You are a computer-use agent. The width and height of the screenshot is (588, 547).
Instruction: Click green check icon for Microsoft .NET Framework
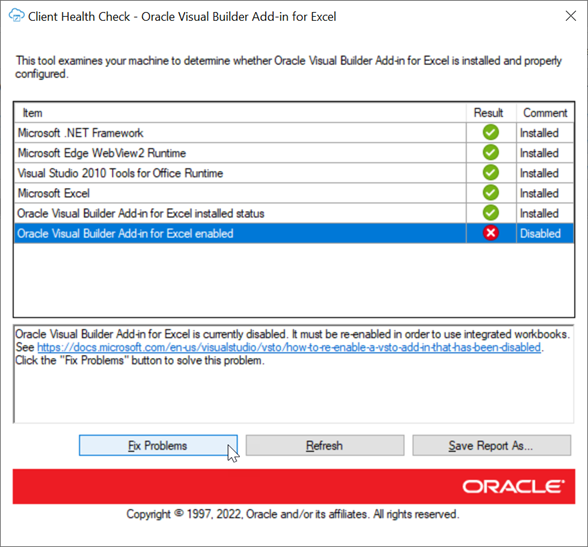(490, 132)
